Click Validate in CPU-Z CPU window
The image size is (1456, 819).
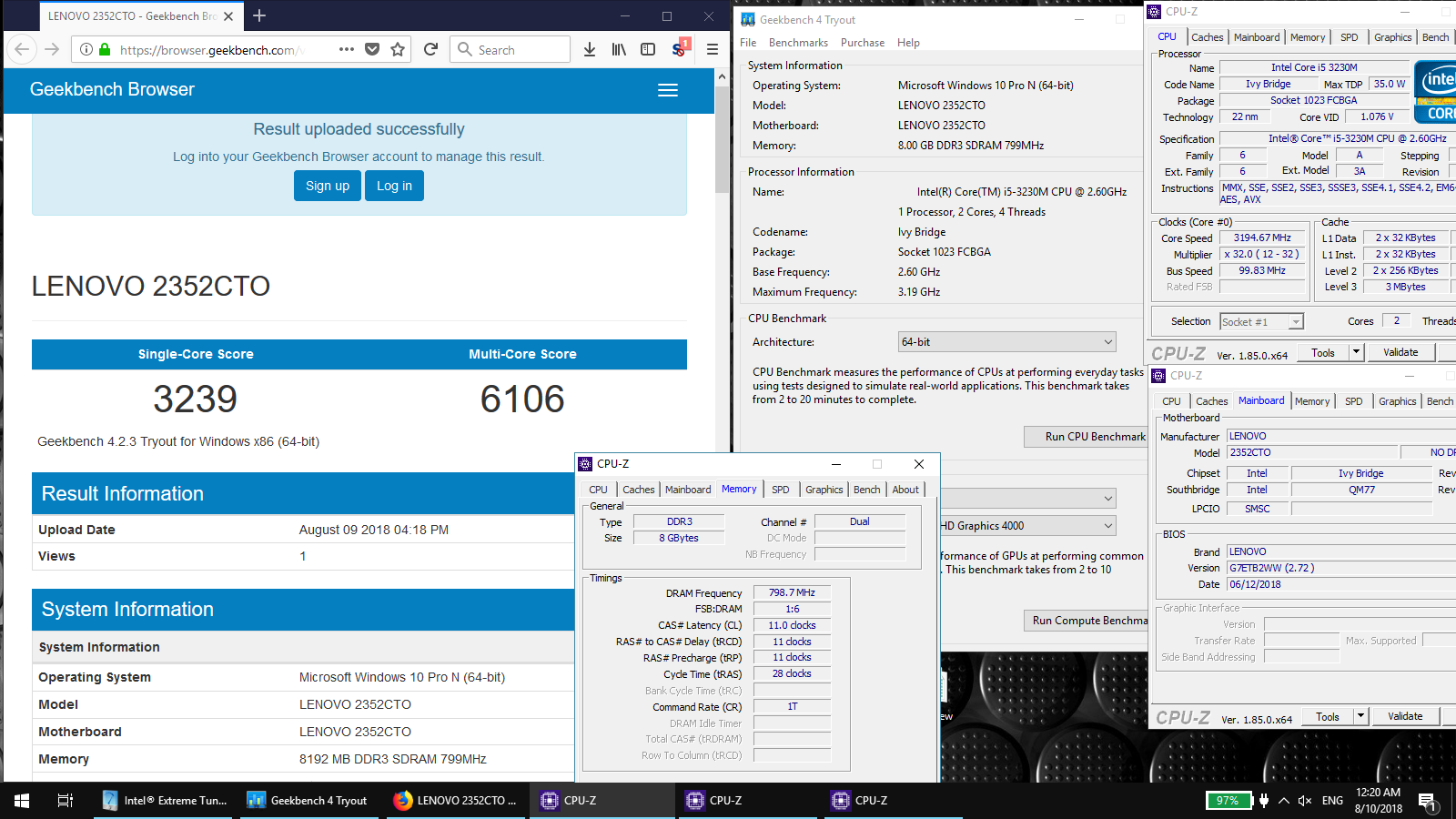[x=1400, y=352]
